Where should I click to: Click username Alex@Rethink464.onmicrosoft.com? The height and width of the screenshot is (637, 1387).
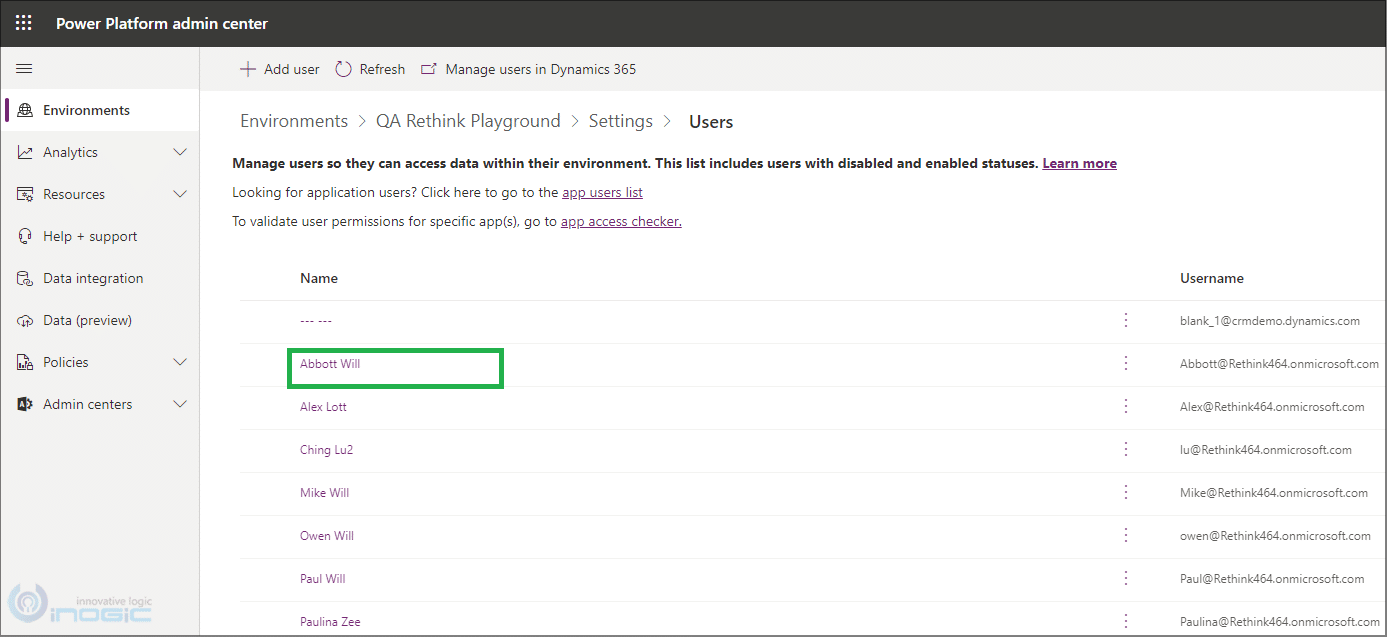click(x=1272, y=407)
